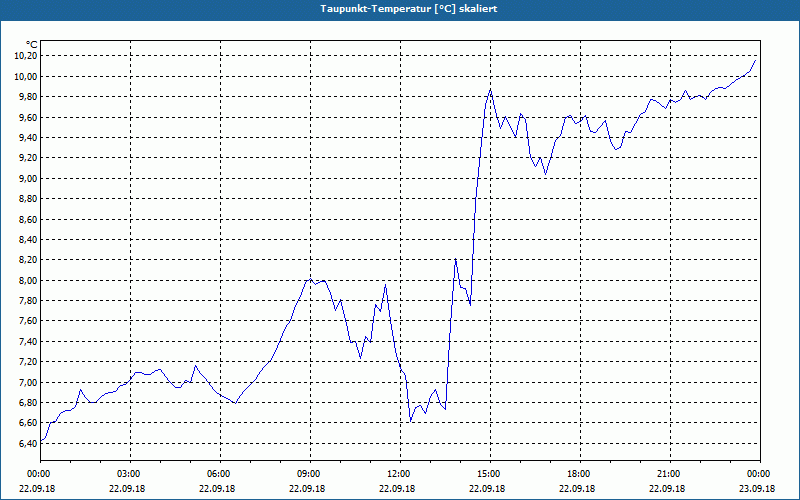
Task: Click the 6,60 y-axis label
Action: (x=28, y=423)
